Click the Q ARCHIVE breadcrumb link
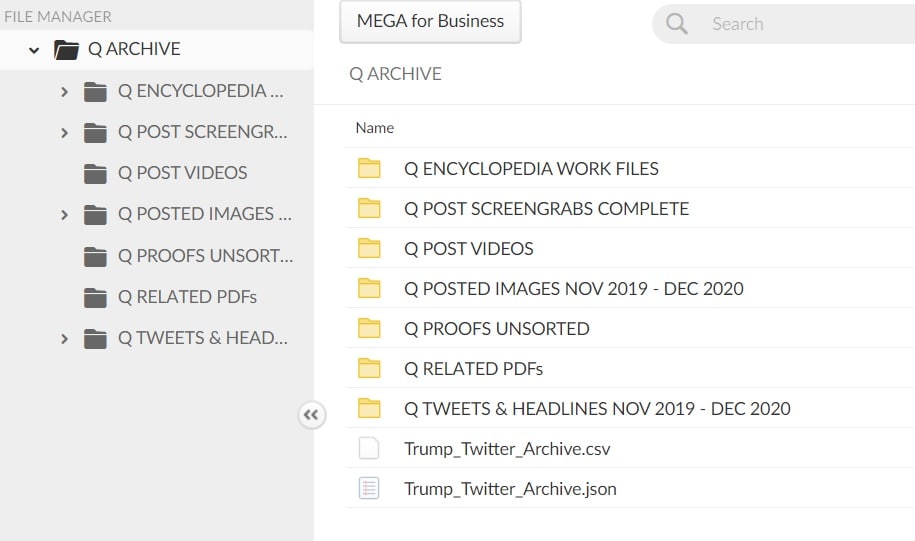The height and width of the screenshot is (541, 915). tap(395, 74)
